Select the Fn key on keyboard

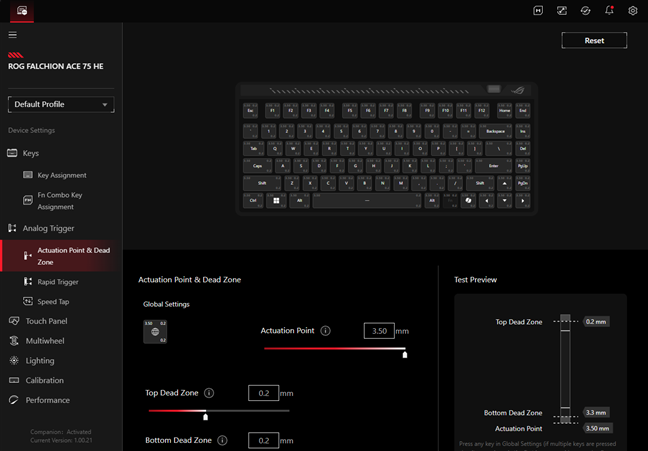click(x=450, y=200)
